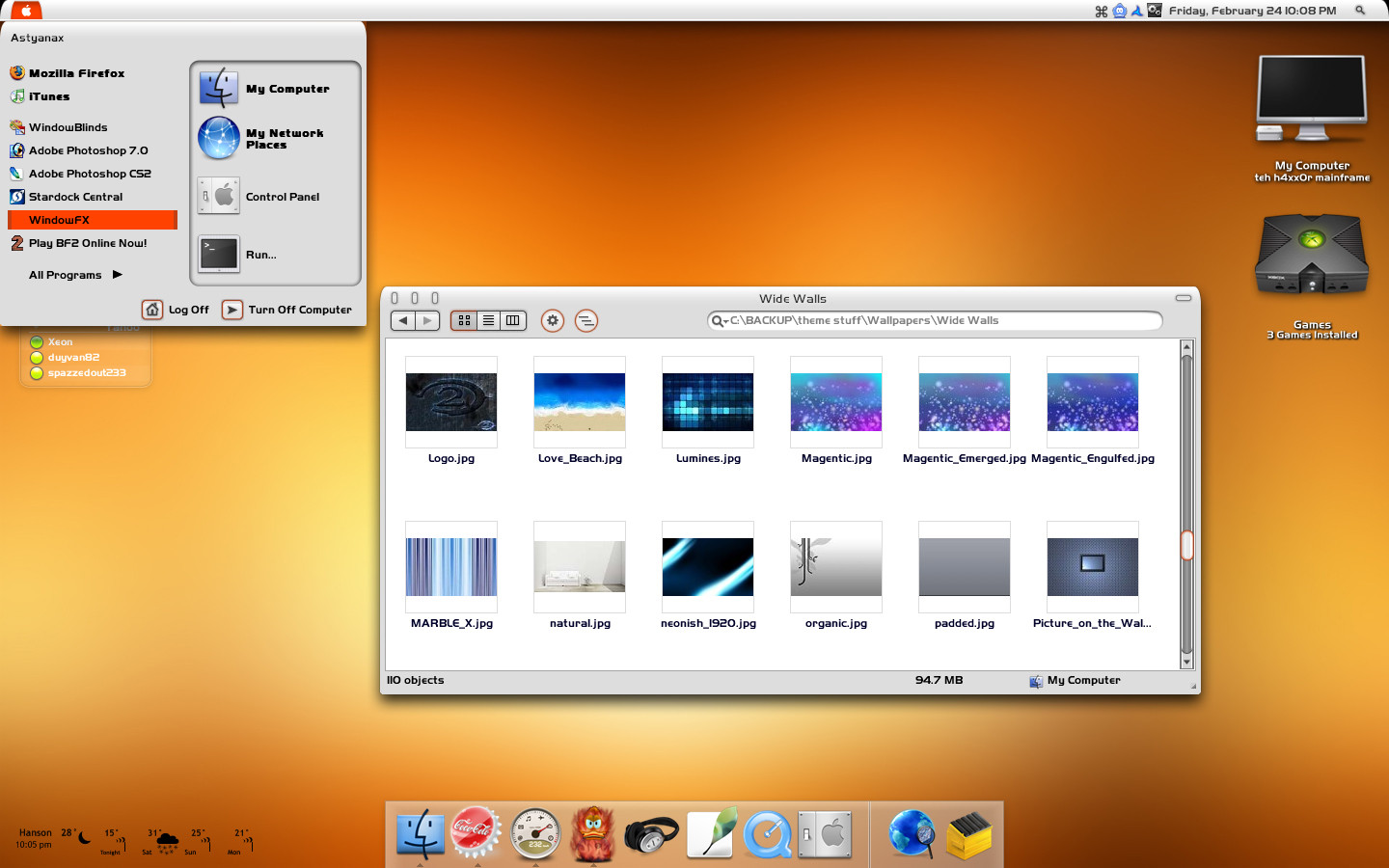Viewport: 1389px width, 868px height.
Task: Click the headphones icon in the dock
Action: 651,833
